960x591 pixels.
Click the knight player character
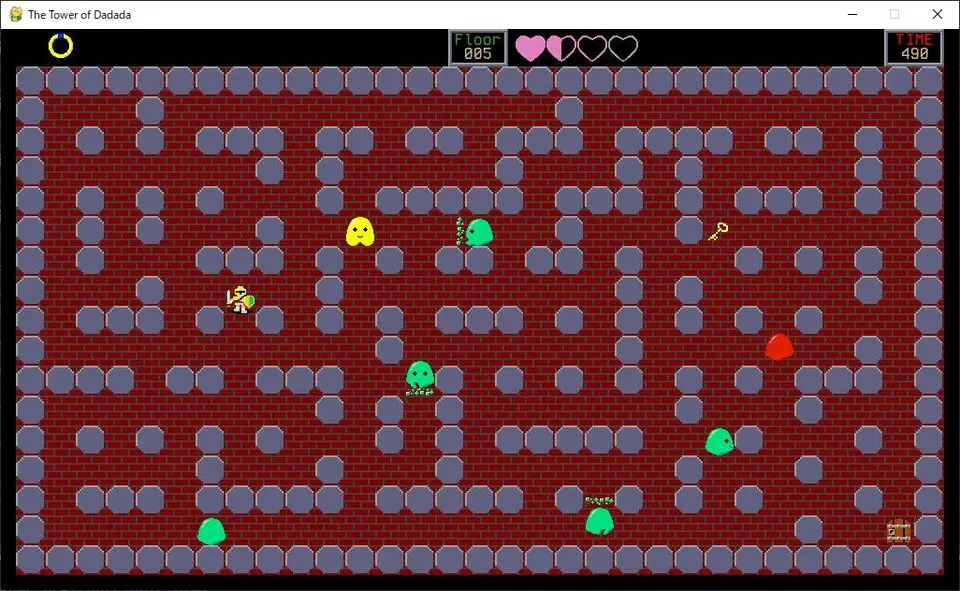coord(240,299)
